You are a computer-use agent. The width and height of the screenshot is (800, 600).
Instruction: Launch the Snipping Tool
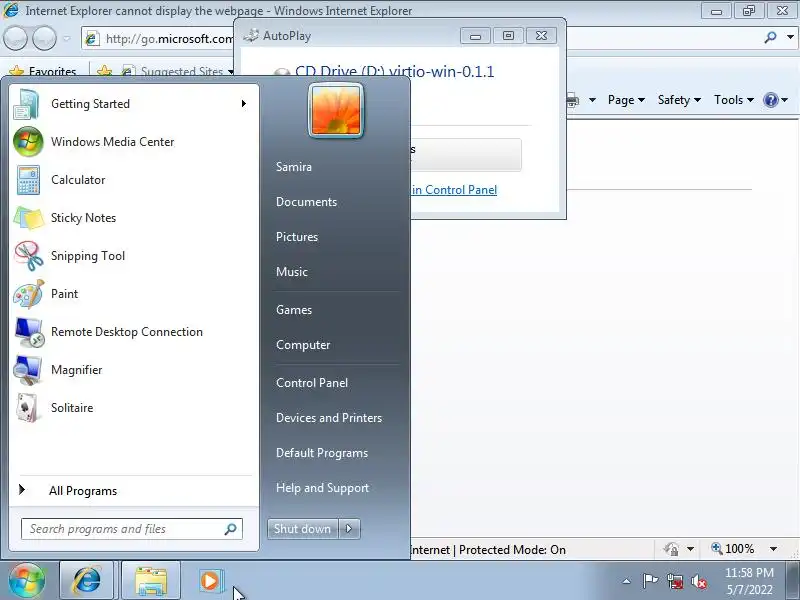click(133, 256)
